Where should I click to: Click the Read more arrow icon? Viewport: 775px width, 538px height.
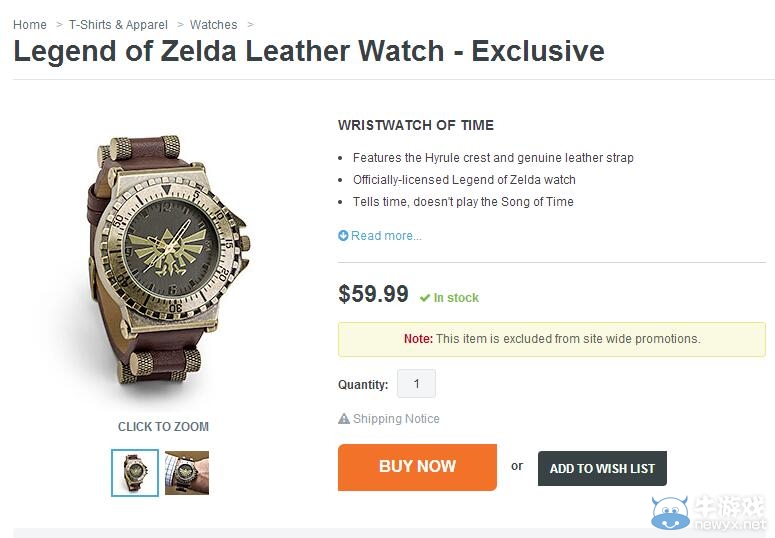[x=343, y=235]
